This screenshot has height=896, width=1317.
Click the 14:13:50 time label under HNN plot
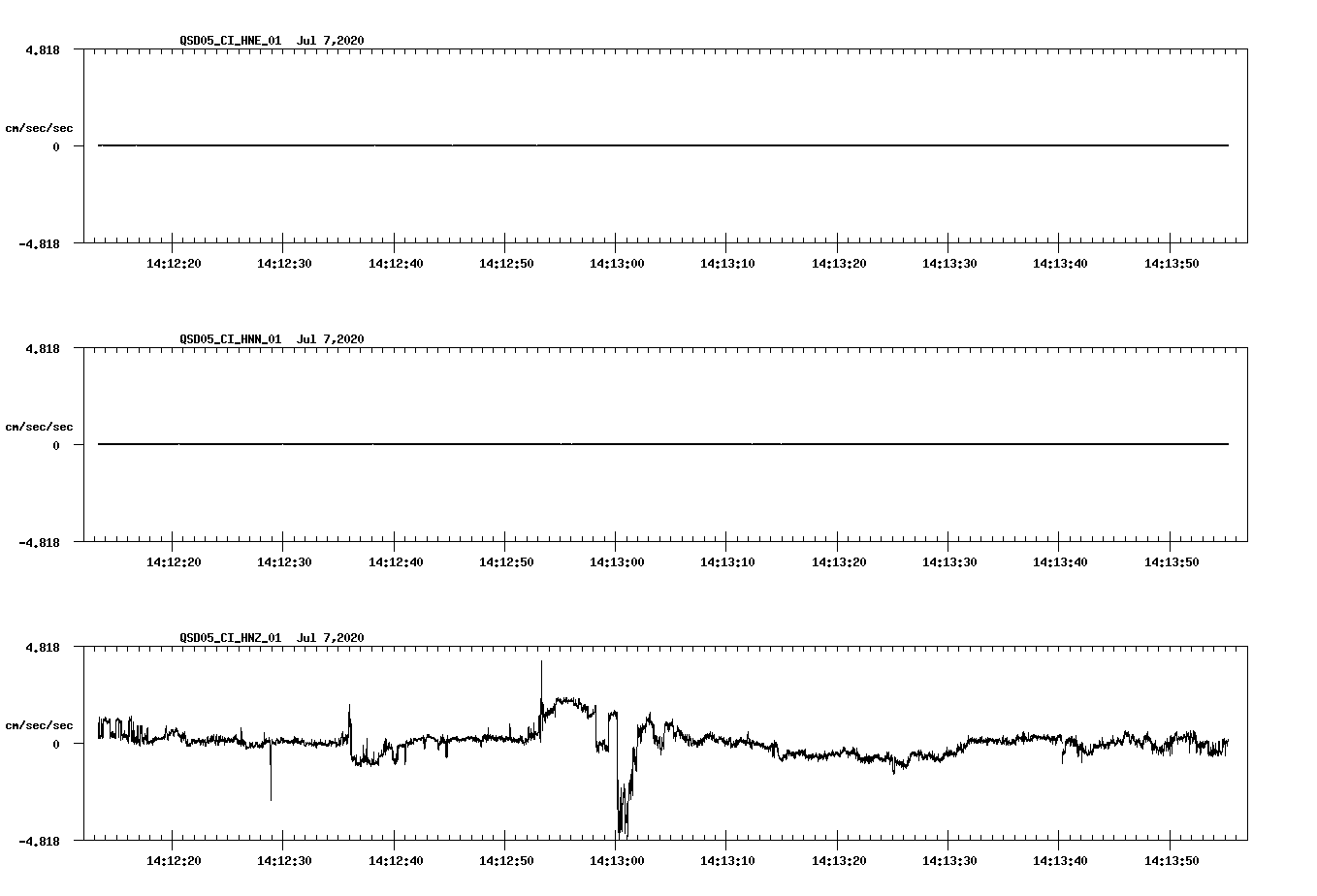pyautogui.click(x=1172, y=562)
